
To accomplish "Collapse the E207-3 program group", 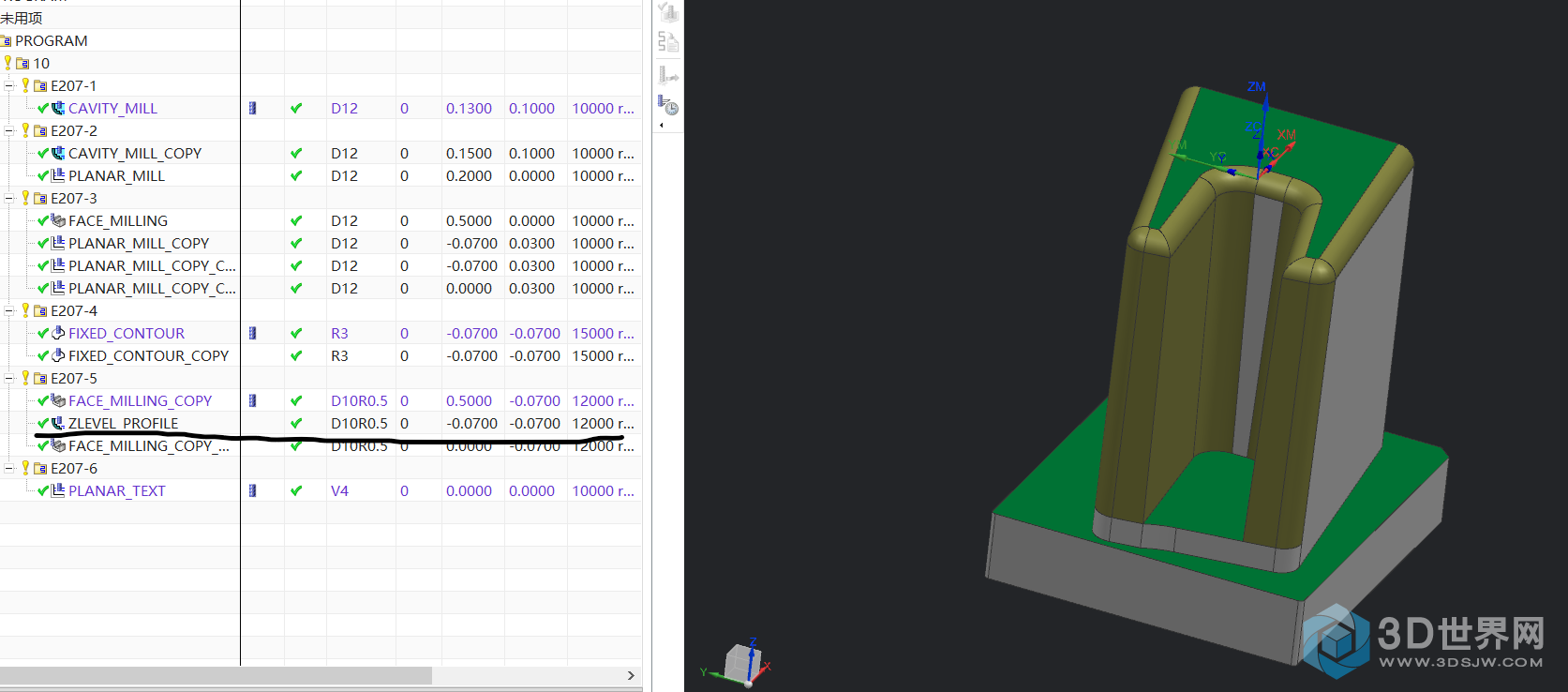I will (9, 198).
